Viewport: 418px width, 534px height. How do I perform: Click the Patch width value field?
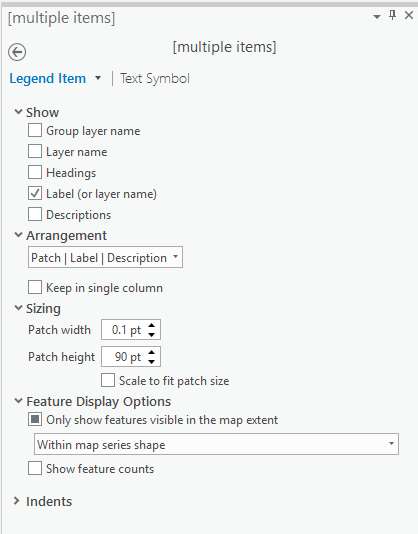(x=124, y=330)
